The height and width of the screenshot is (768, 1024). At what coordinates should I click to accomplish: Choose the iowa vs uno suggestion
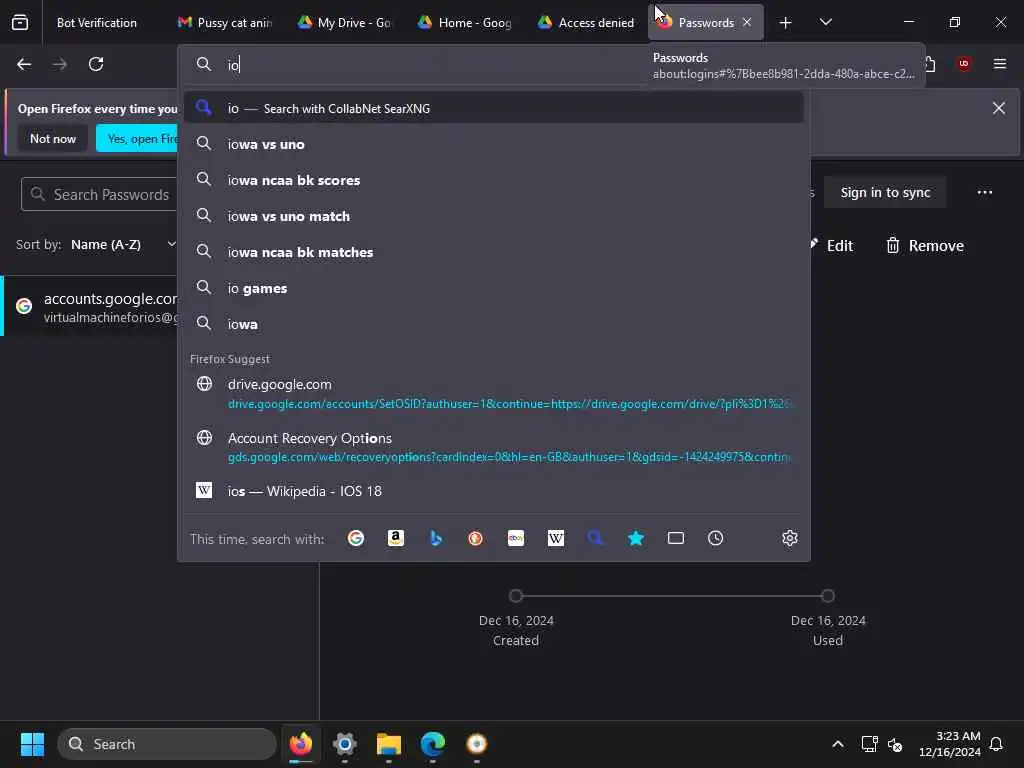pos(494,144)
